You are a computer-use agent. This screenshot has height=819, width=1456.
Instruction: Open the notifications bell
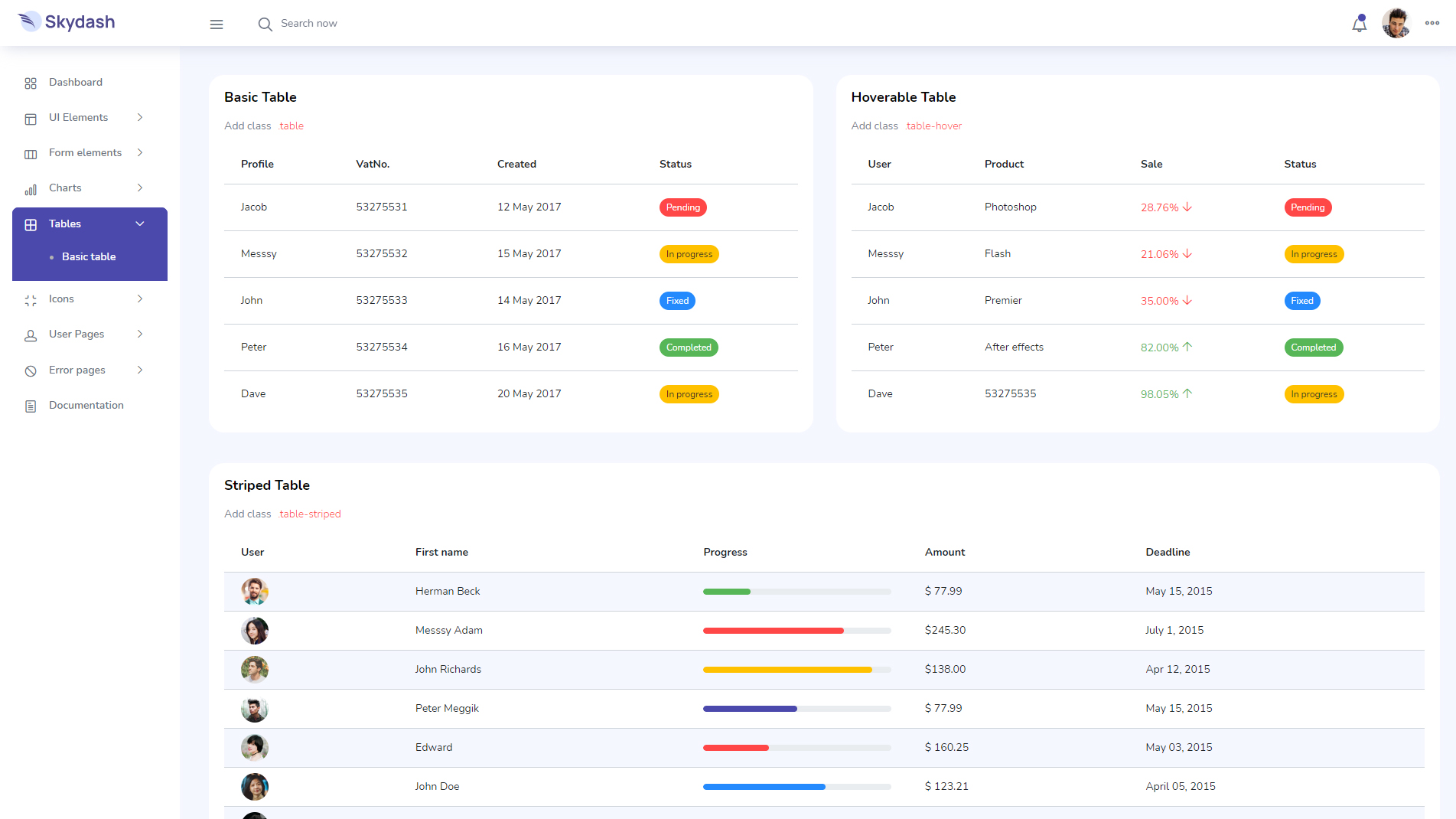(x=1359, y=24)
